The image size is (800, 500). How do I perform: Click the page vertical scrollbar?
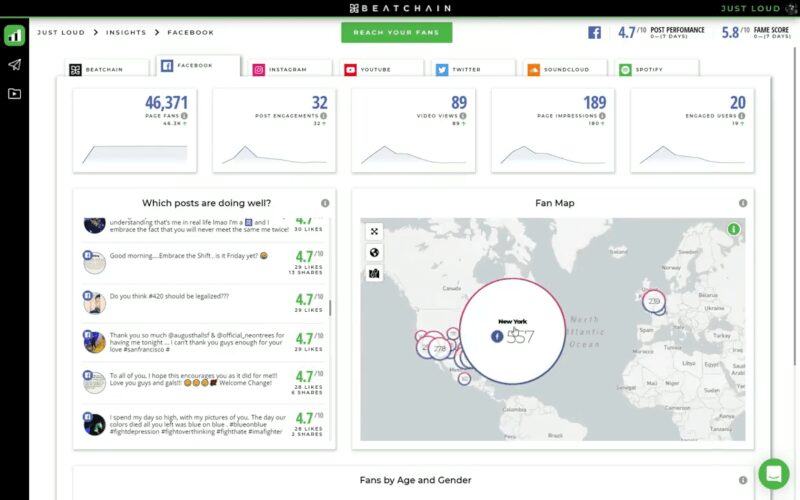[x=796, y=207]
